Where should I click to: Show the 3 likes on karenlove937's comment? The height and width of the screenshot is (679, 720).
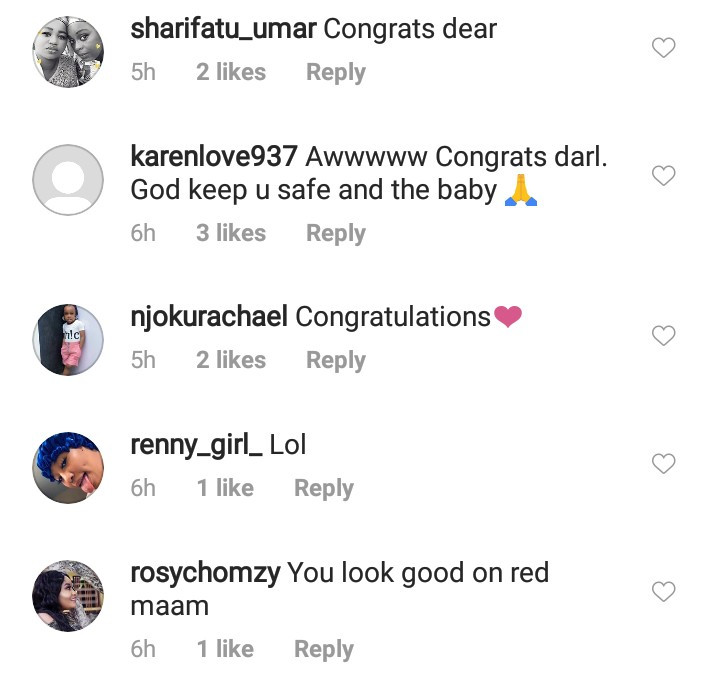click(x=231, y=233)
